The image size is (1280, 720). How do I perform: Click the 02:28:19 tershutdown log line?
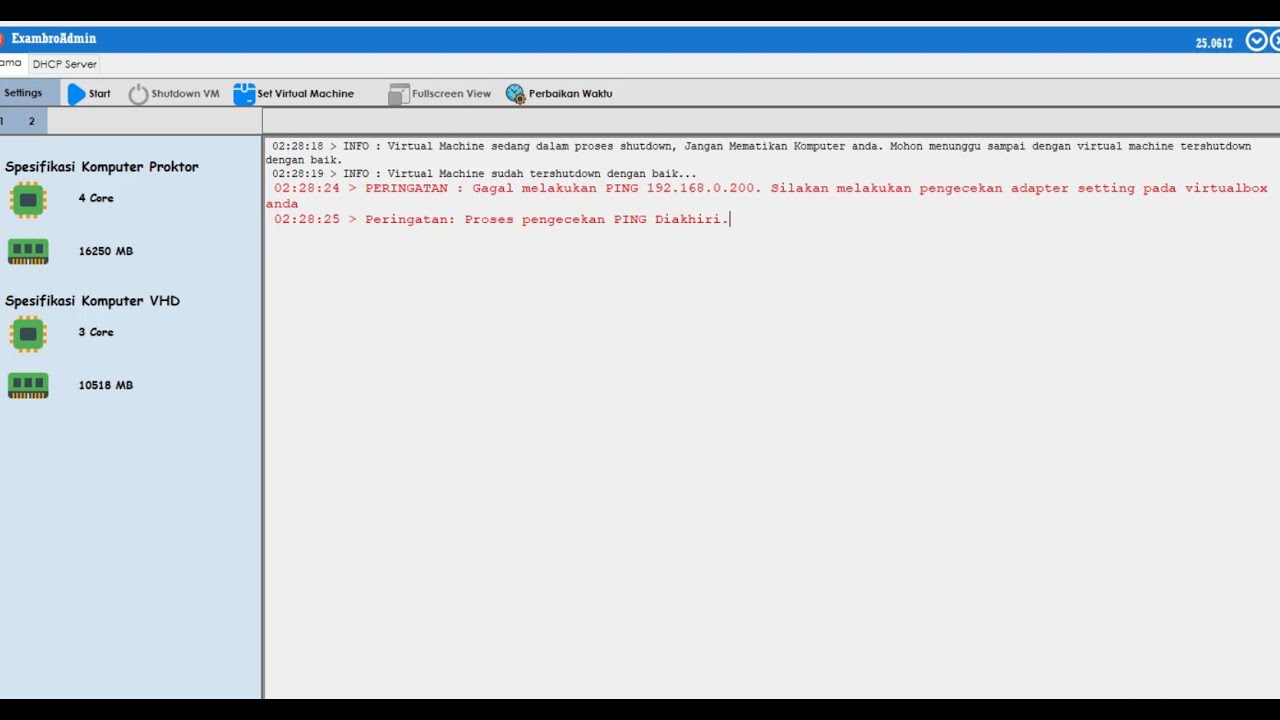pyautogui.click(x=484, y=174)
